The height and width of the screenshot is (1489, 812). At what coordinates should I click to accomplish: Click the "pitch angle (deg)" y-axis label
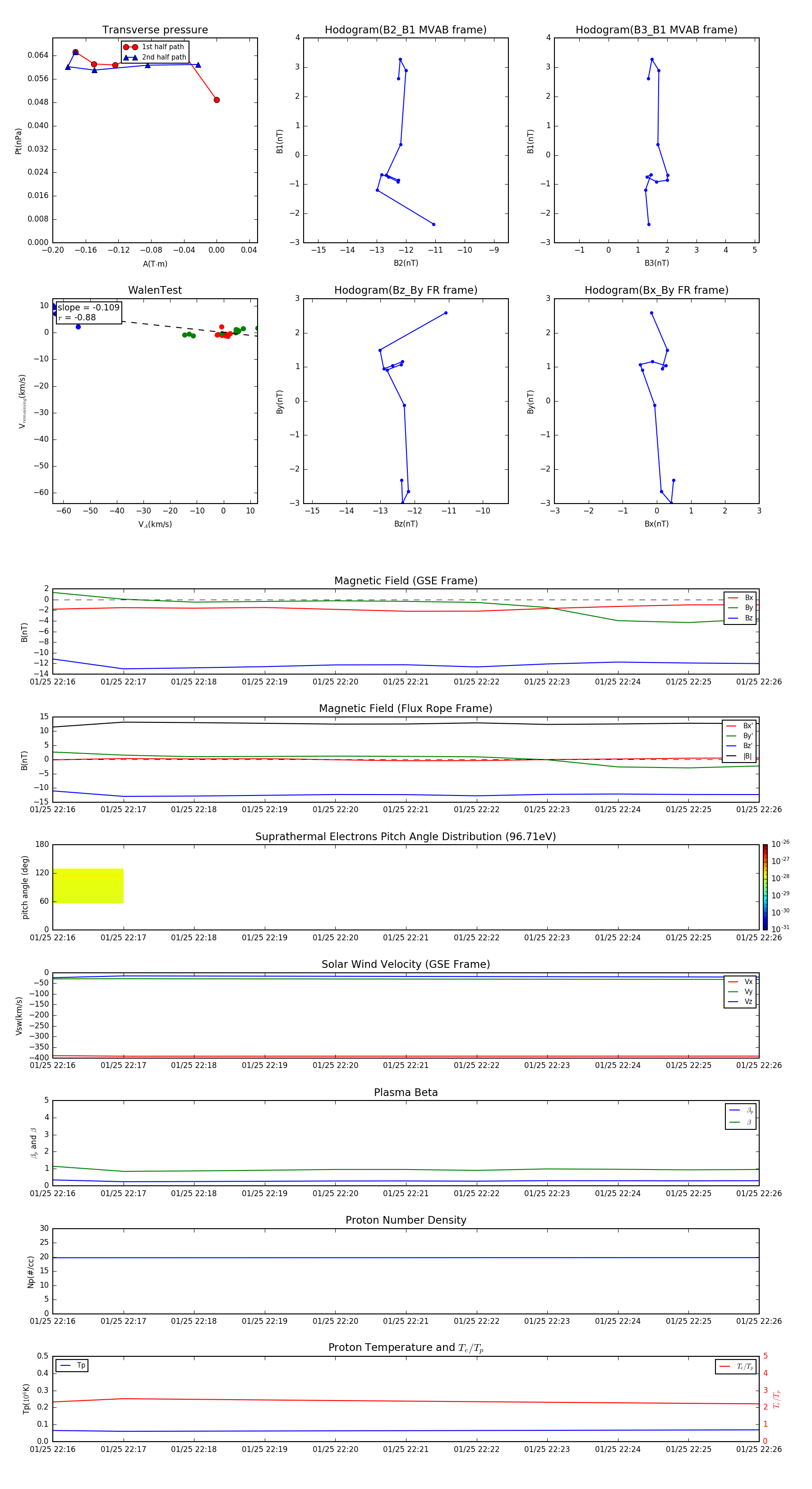click(x=25, y=887)
